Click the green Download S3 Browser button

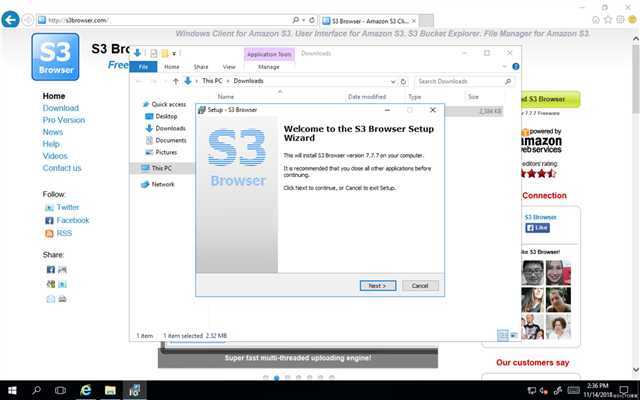coord(550,99)
